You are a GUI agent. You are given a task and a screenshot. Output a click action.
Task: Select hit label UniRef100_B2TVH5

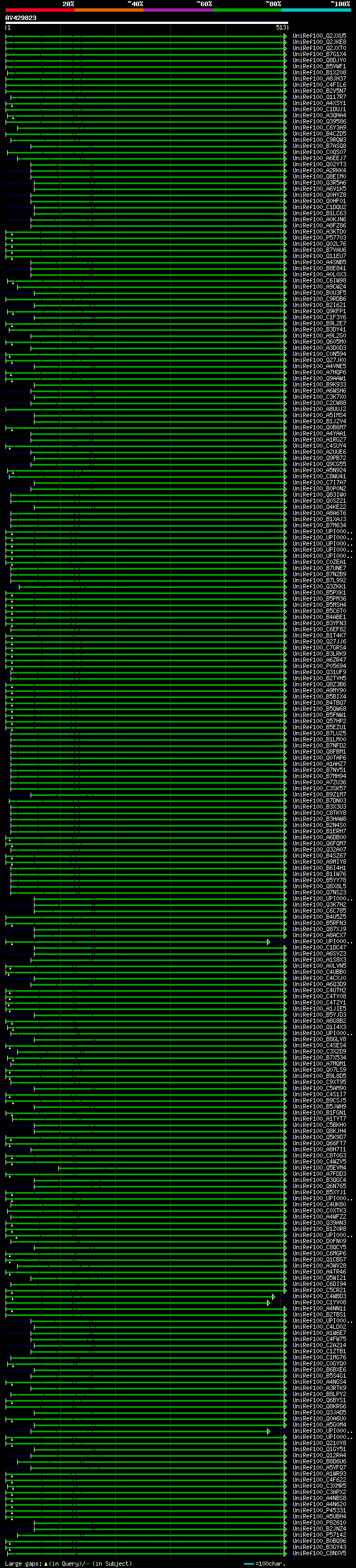click(319, 678)
